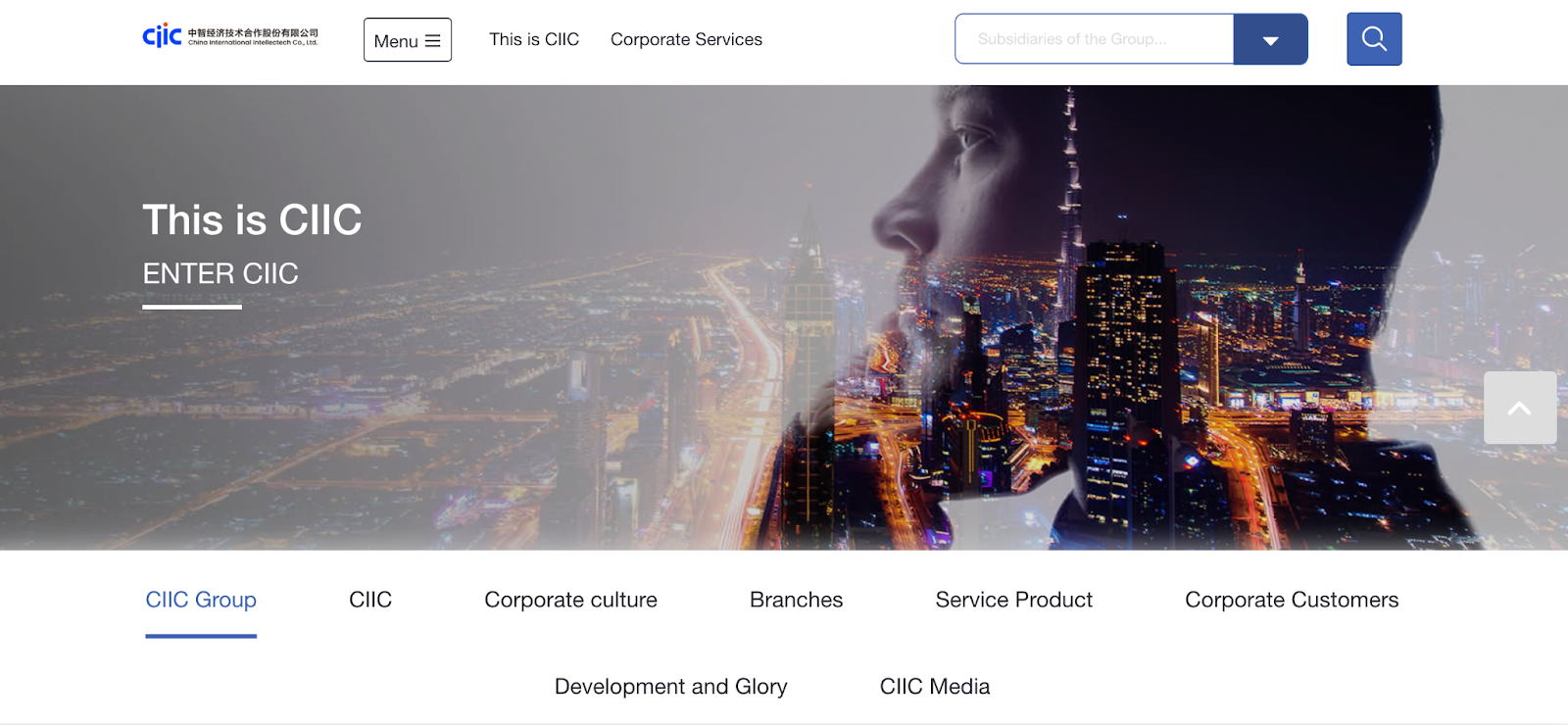Click the This is CIIC banner heading
This screenshot has width=1568, height=725.
click(252, 219)
